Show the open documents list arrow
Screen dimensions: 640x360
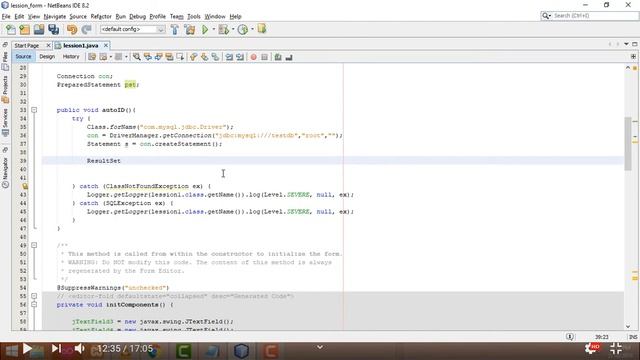pyautogui.click(x=626, y=44)
